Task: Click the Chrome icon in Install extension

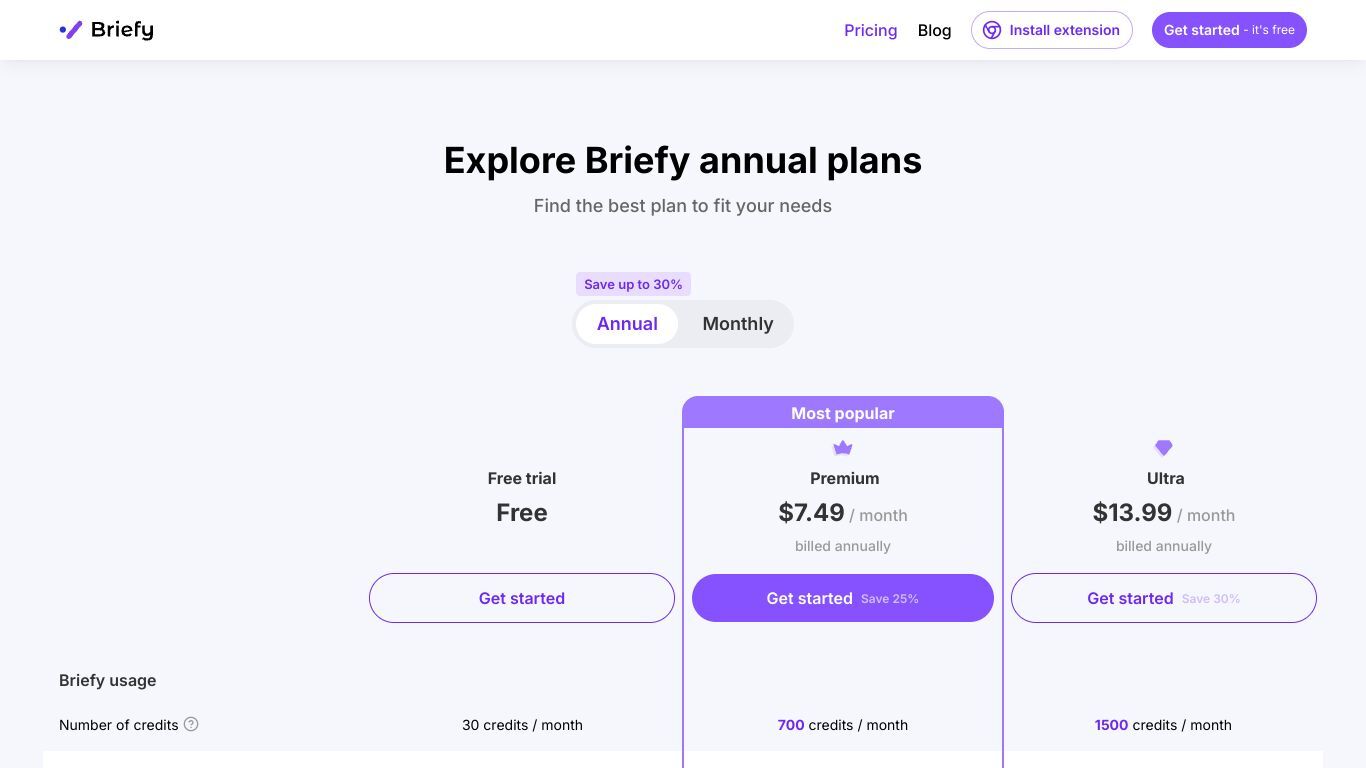Action: (x=992, y=30)
